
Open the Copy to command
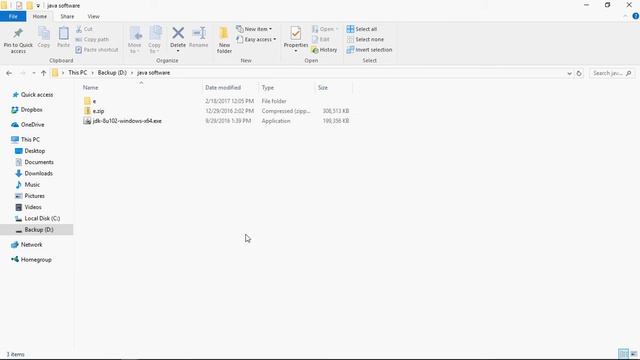[155, 40]
